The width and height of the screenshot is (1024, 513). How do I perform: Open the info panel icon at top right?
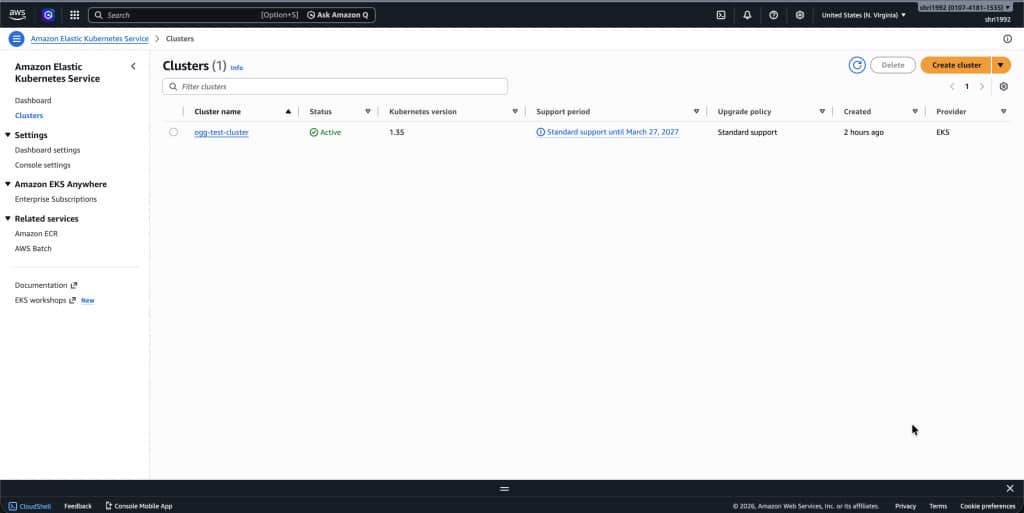tap(1008, 39)
